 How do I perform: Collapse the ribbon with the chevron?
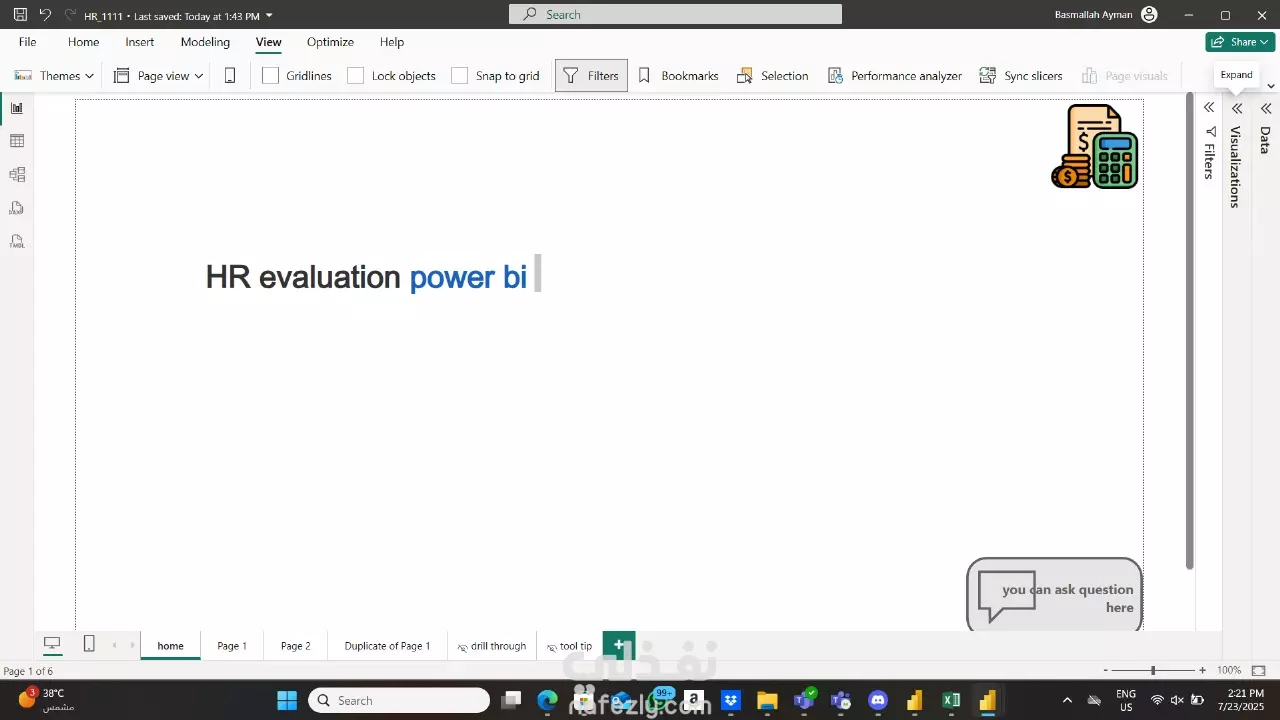tap(1271, 86)
